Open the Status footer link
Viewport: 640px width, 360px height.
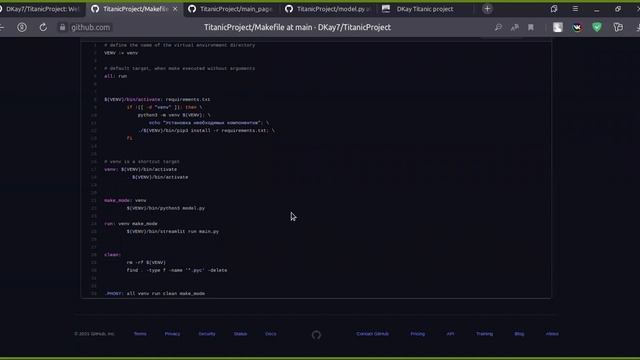coord(240,334)
